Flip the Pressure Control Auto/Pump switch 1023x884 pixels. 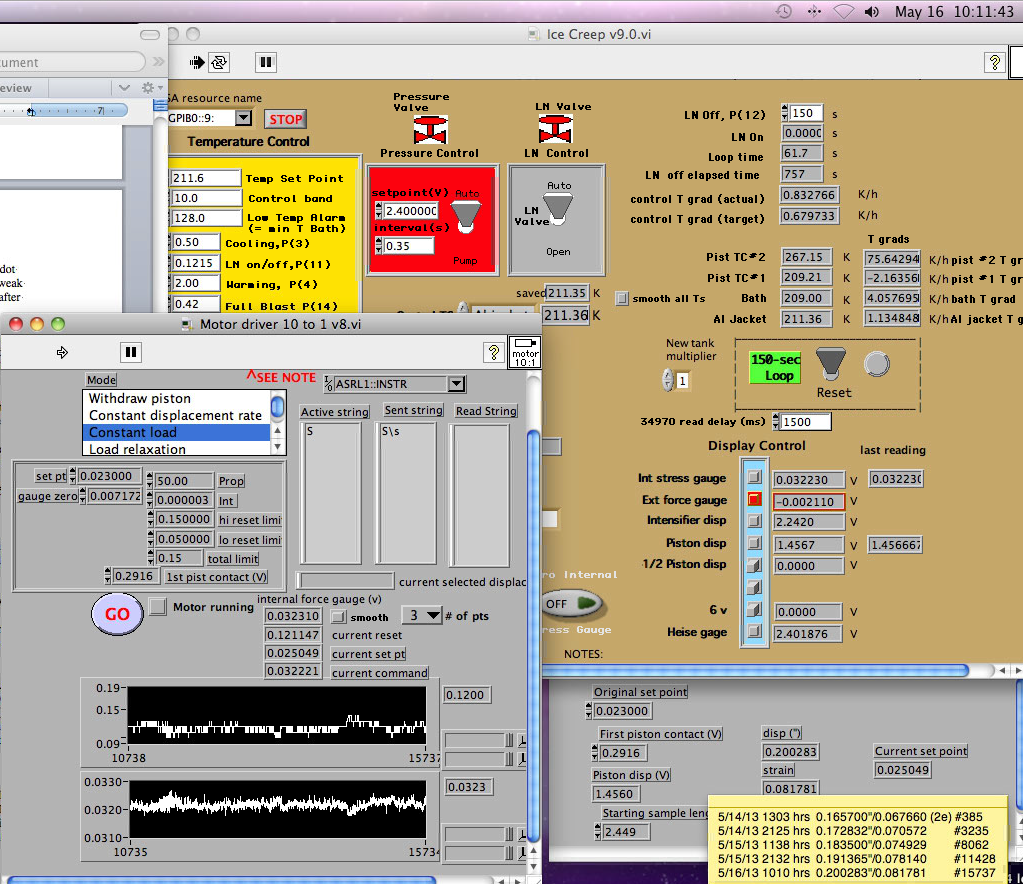(467, 213)
